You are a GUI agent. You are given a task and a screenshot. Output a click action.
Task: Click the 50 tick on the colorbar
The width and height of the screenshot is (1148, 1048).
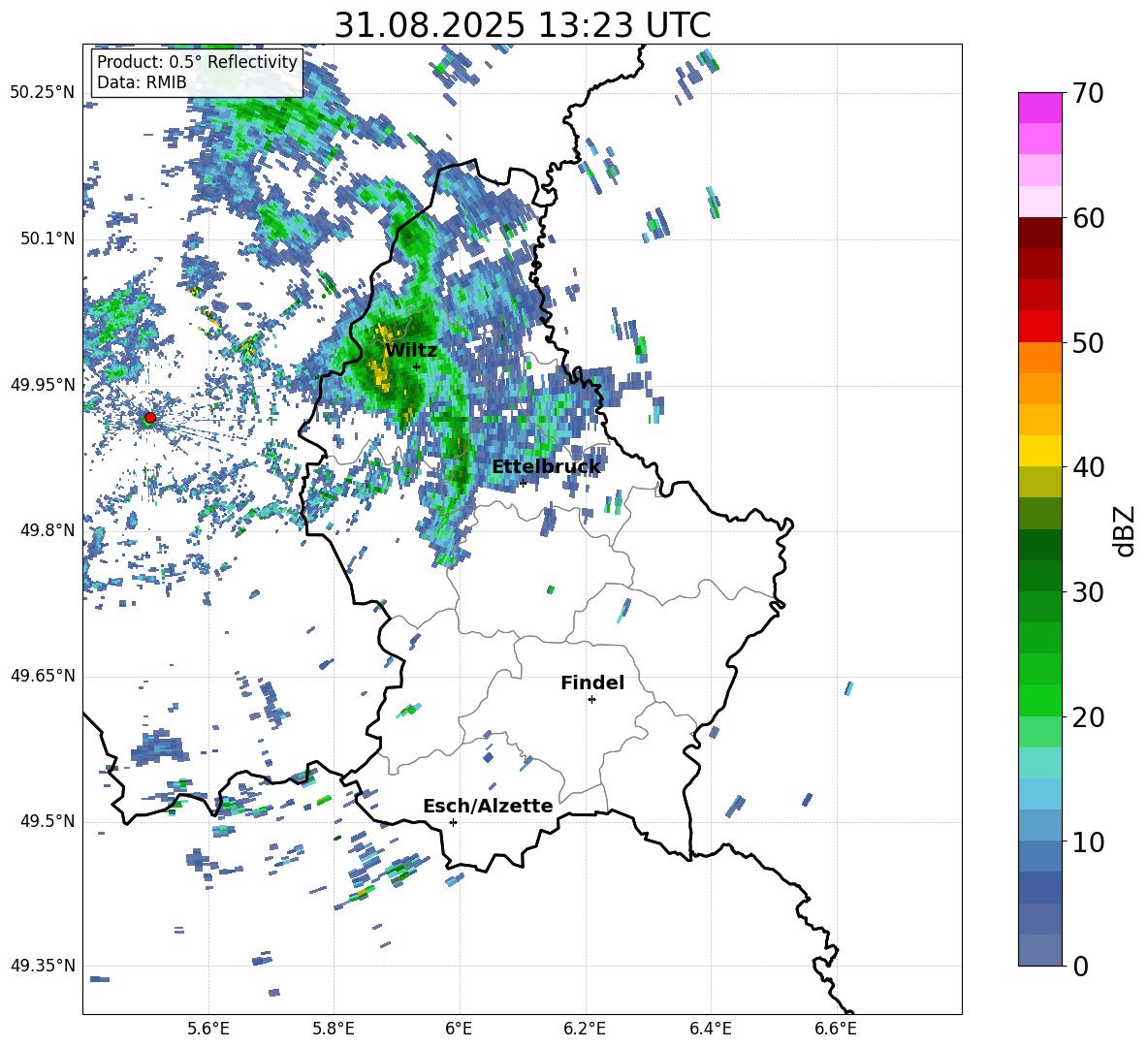[x=1087, y=342]
